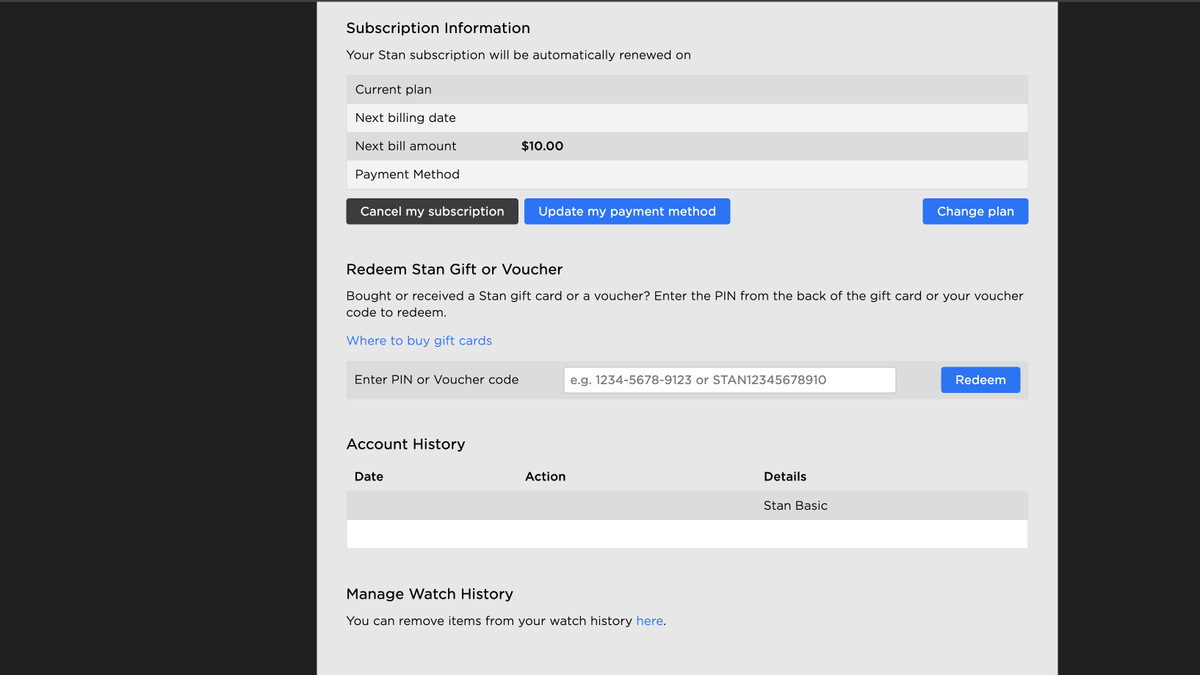Screen dimensions: 1200x675
Task: Click the here link to manage watch history
Action: click(x=649, y=620)
